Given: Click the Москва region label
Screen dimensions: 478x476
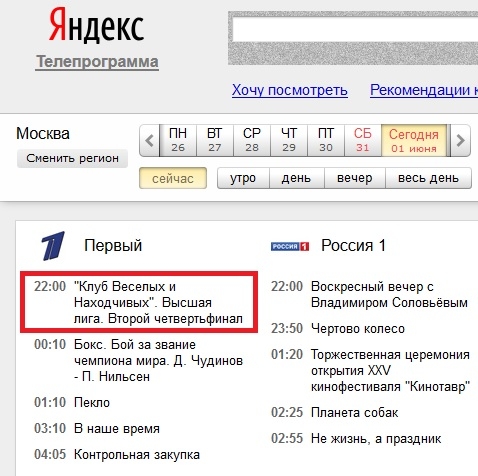Looking at the screenshot, I should click(x=43, y=134).
